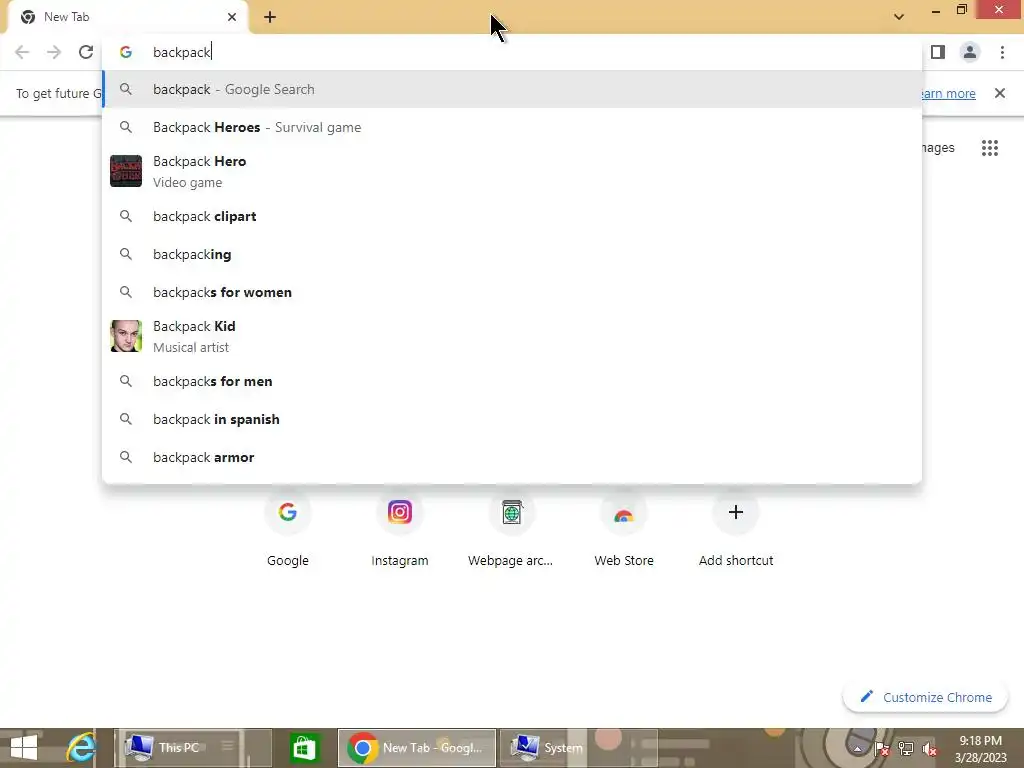Toggle the Chrome side panel
Image resolution: width=1024 pixels, height=768 pixels.
pos(938,52)
